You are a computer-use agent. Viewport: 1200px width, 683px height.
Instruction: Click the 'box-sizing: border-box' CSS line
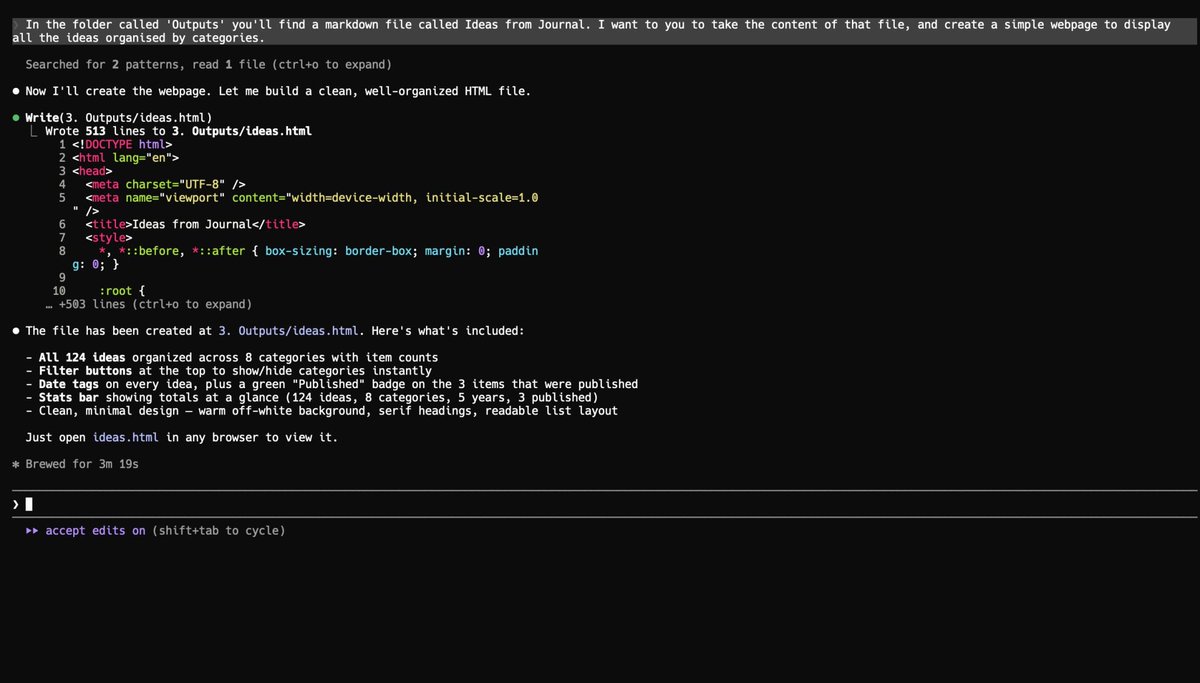[318, 251]
